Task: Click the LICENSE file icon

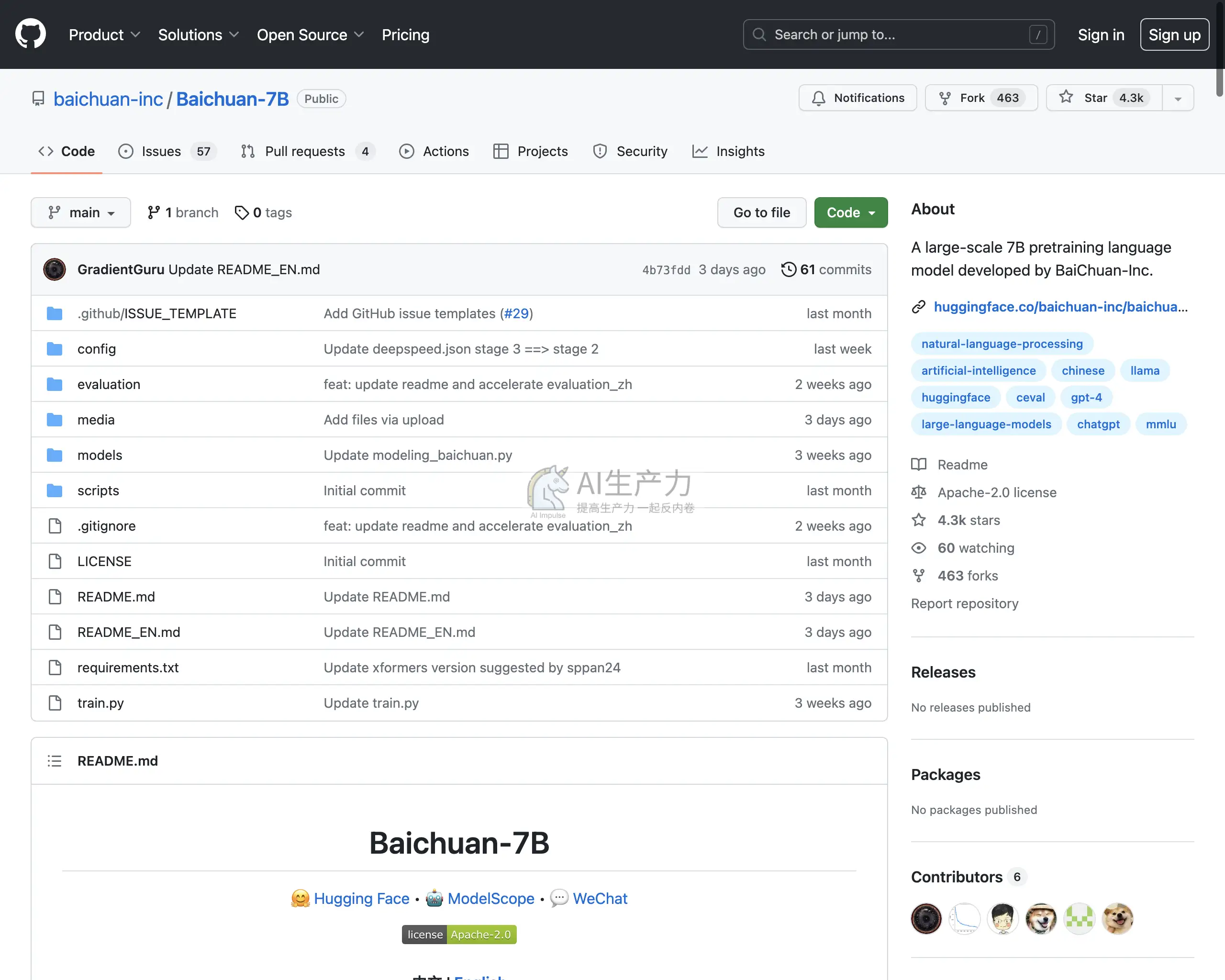Action: point(55,561)
